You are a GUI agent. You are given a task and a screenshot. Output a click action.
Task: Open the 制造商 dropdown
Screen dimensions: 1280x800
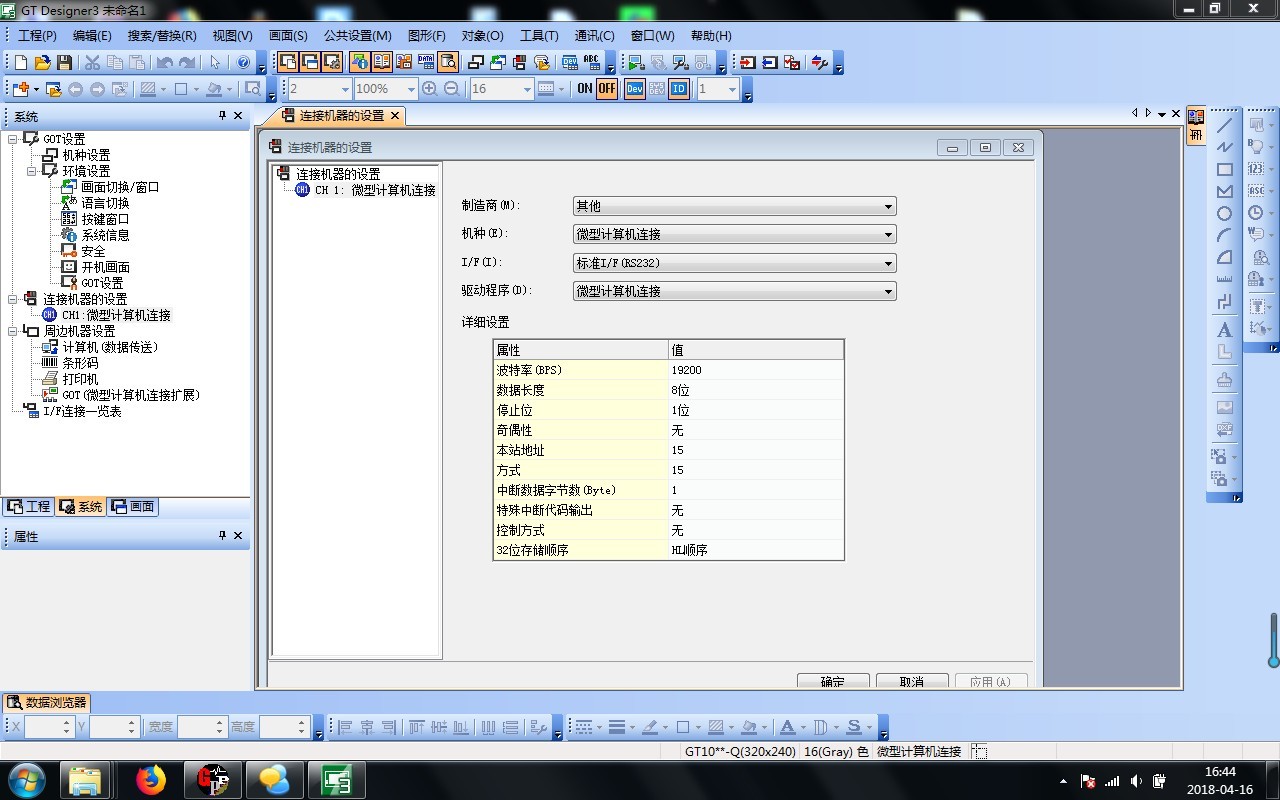[735, 206]
